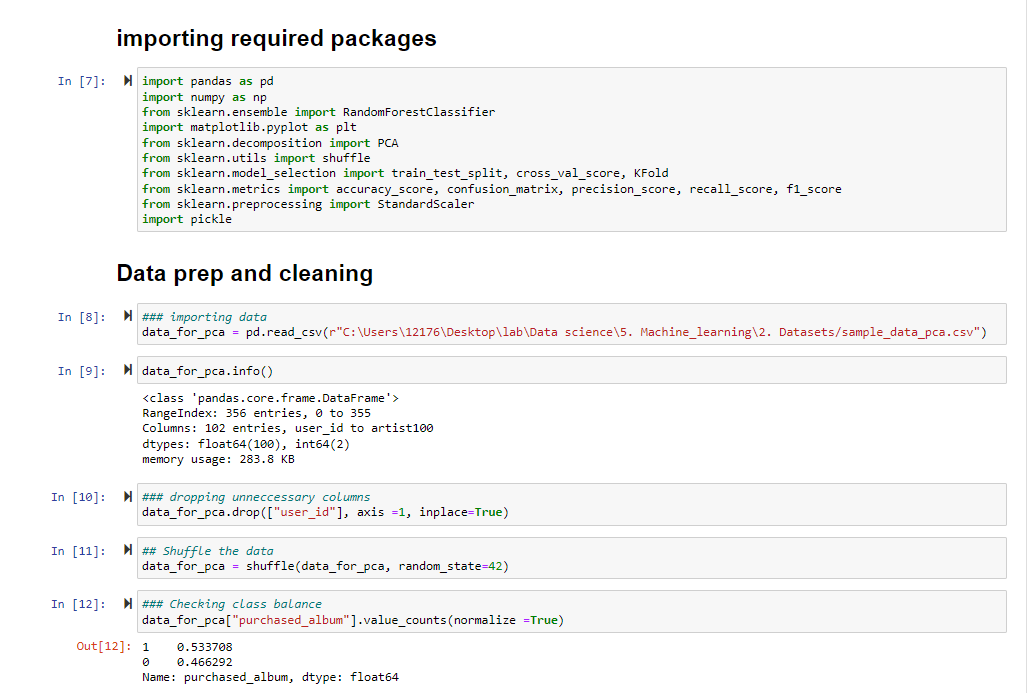Screen dimensions: 1027x693
Task: Click the shuffle code in cell In [11]
Action: pyautogui.click(x=320, y=565)
